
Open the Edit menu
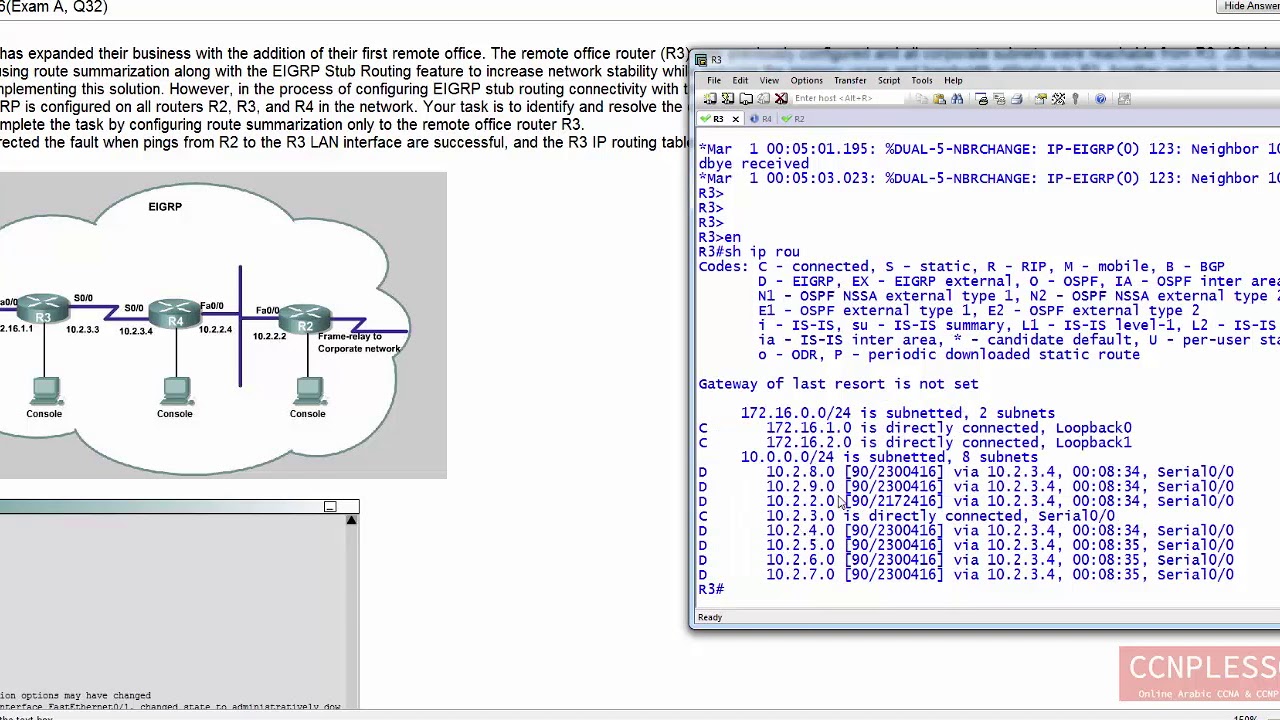pos(740,80)
